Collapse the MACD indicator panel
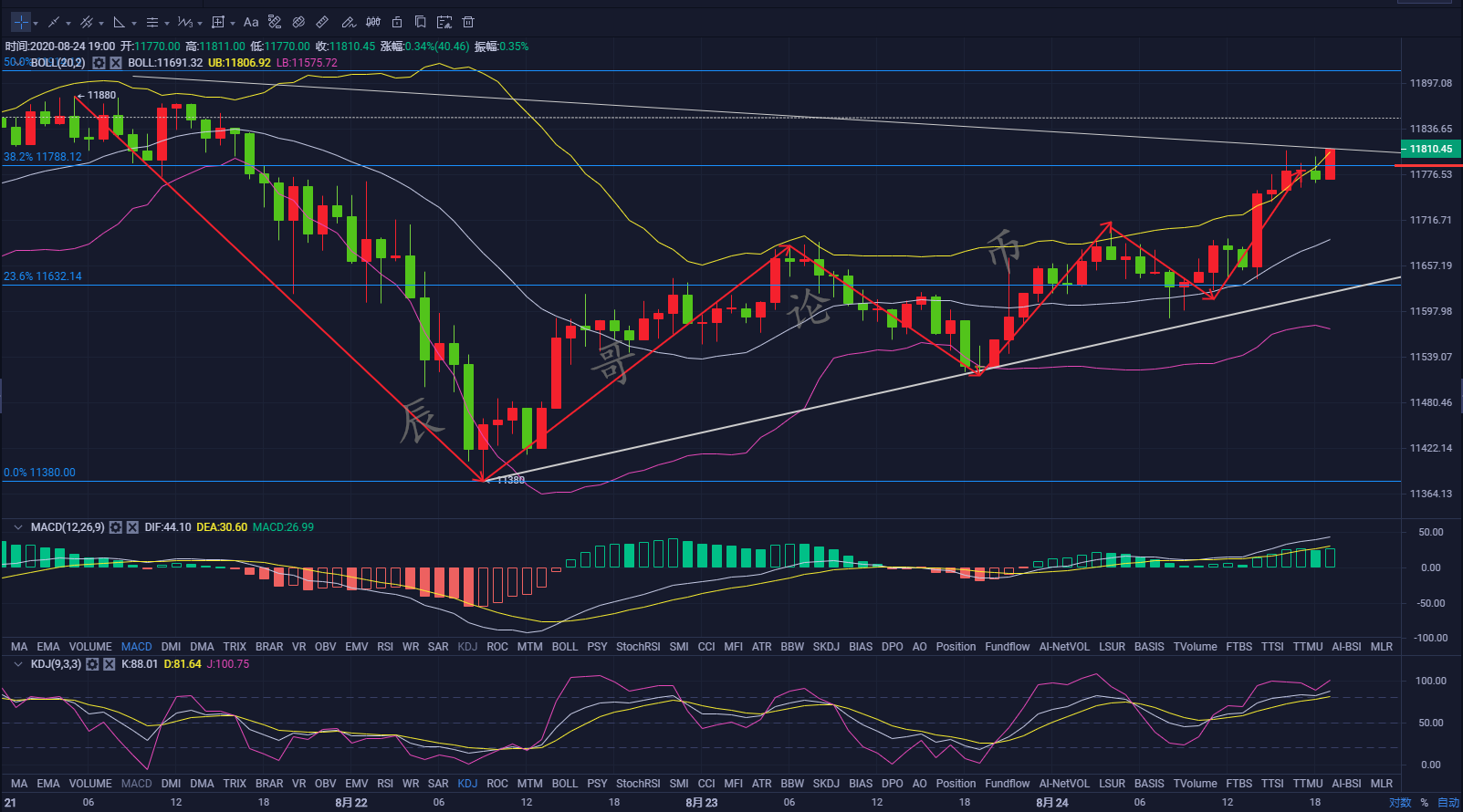Image resolution: width=1463 pixels, height=812 pixels. pos(17,527)
